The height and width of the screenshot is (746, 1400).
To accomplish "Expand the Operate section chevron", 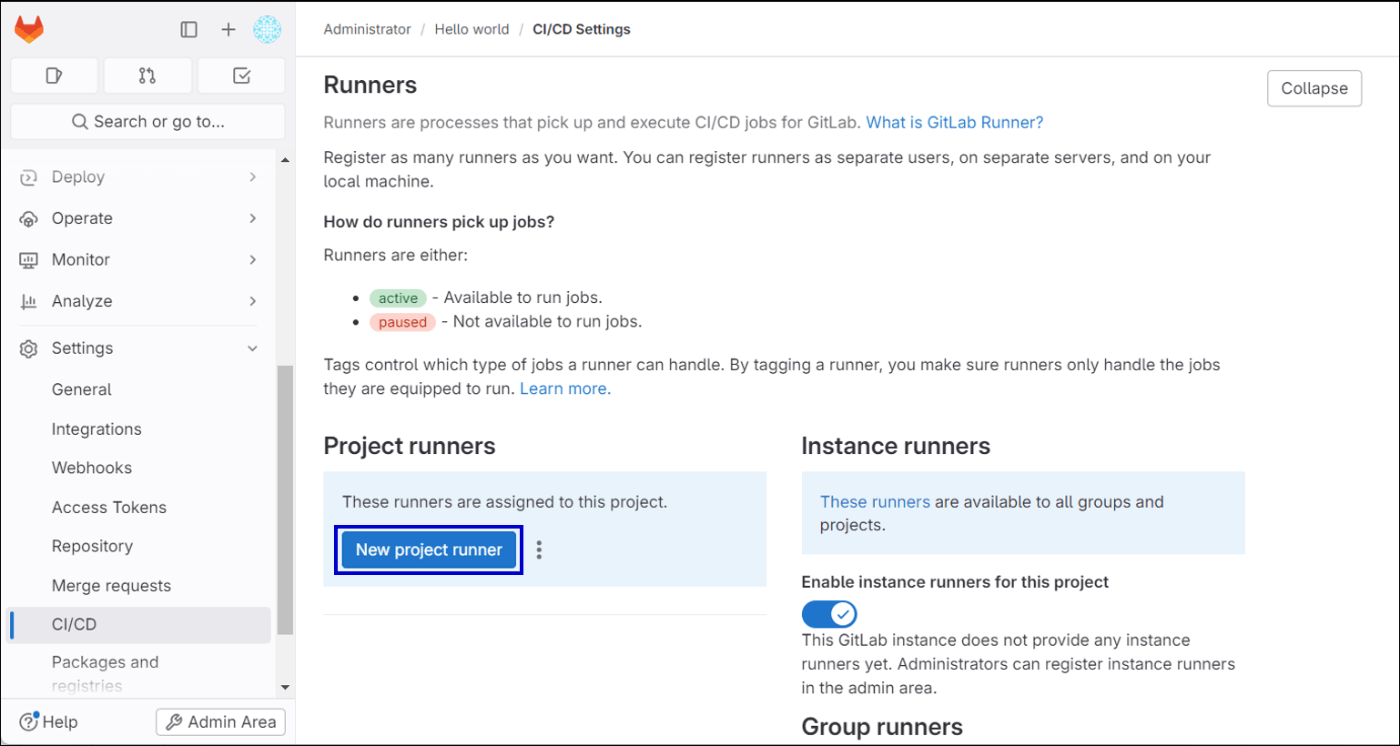I will 252,218.
